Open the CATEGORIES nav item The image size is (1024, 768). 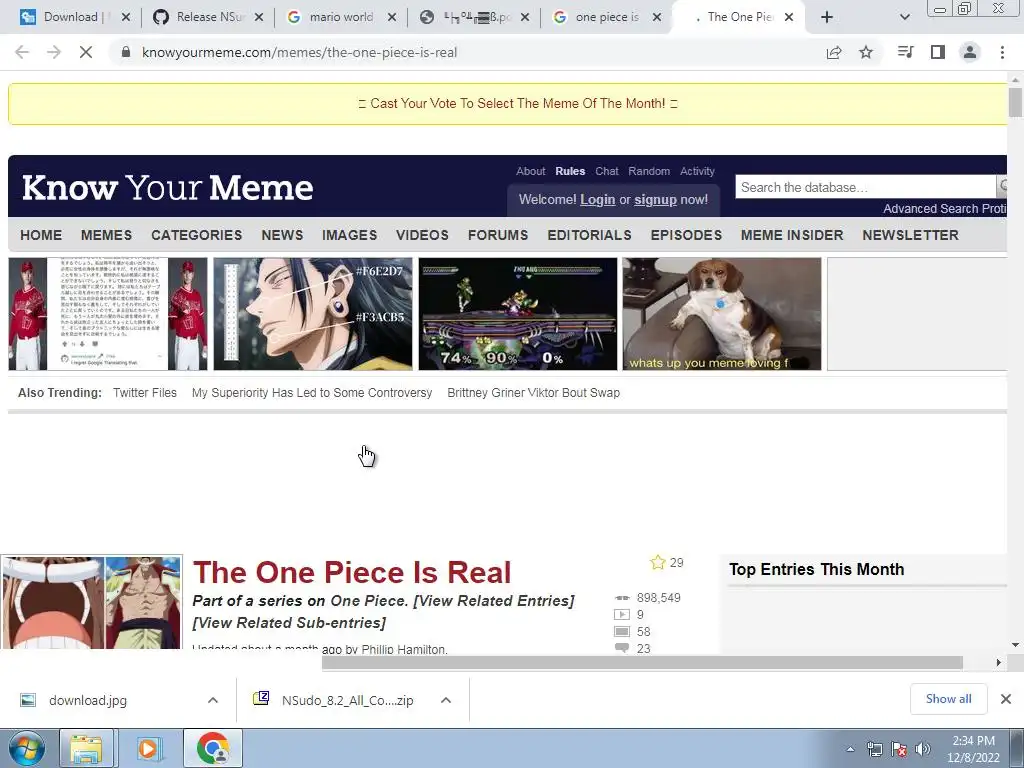(x=197, y=235)
